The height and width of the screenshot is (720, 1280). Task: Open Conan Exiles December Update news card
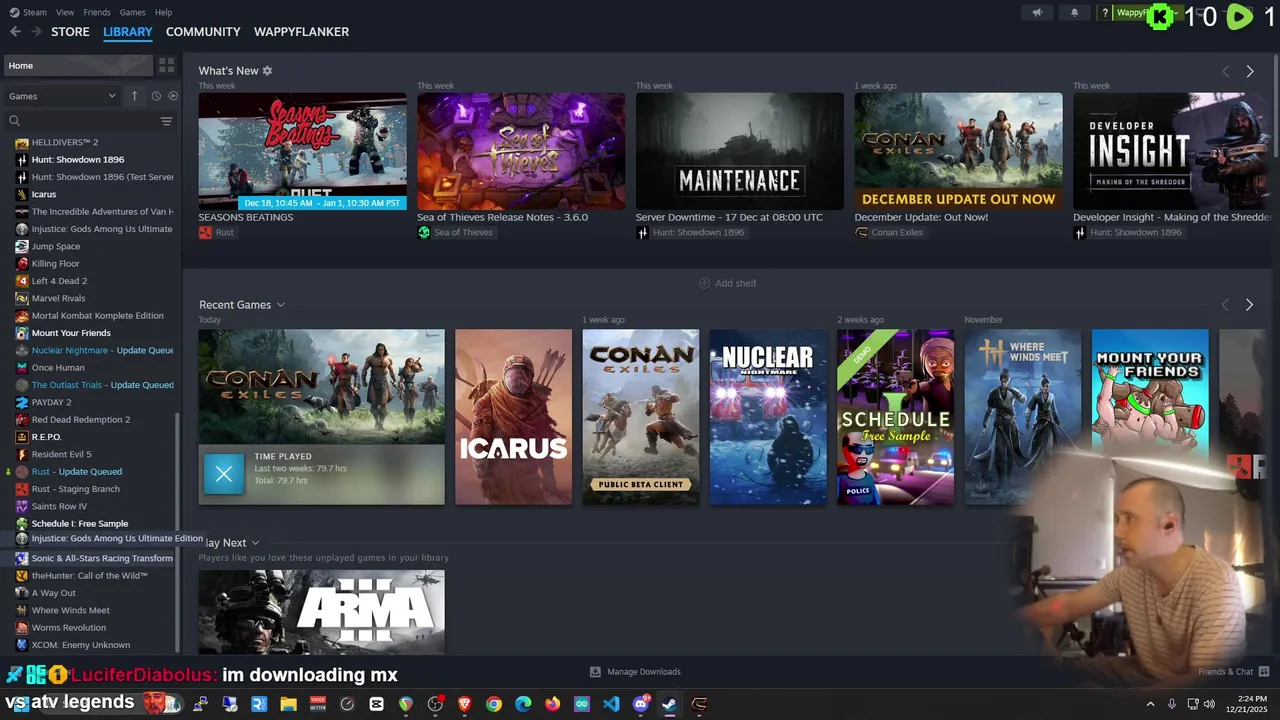958,151
